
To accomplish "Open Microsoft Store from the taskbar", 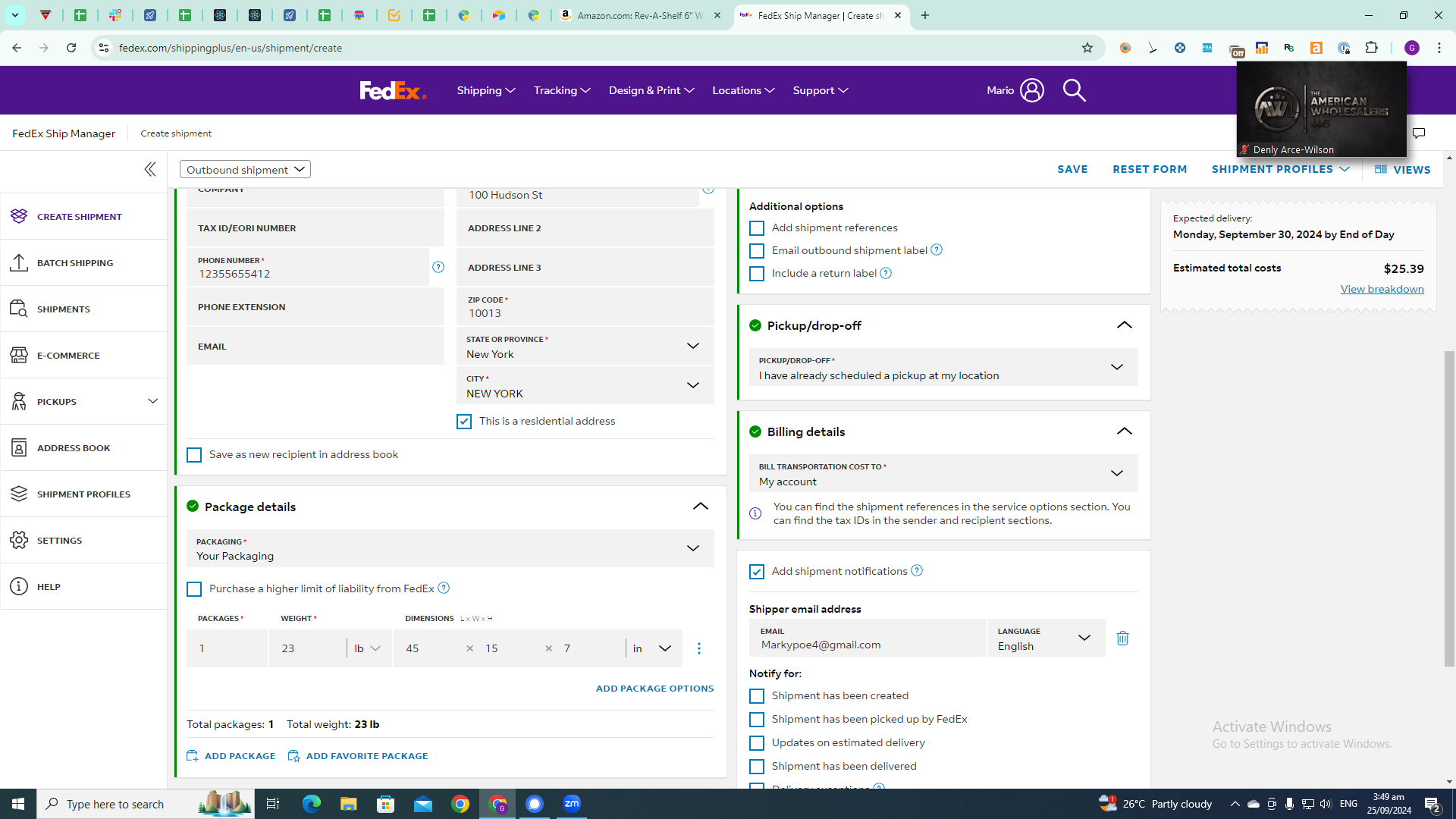I will [385, 804].
